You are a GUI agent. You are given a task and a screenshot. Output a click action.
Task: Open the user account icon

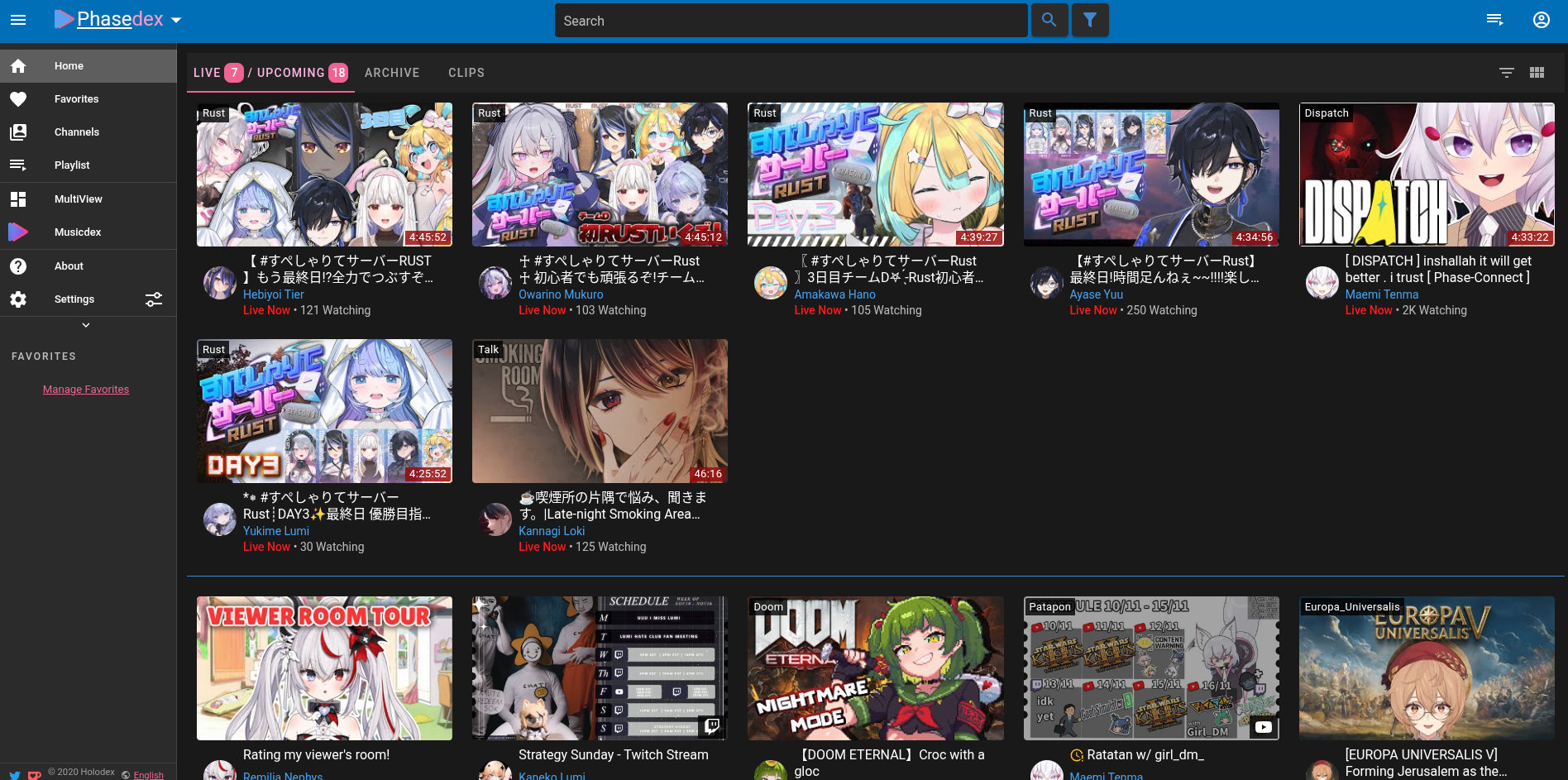coord(1542,20)
